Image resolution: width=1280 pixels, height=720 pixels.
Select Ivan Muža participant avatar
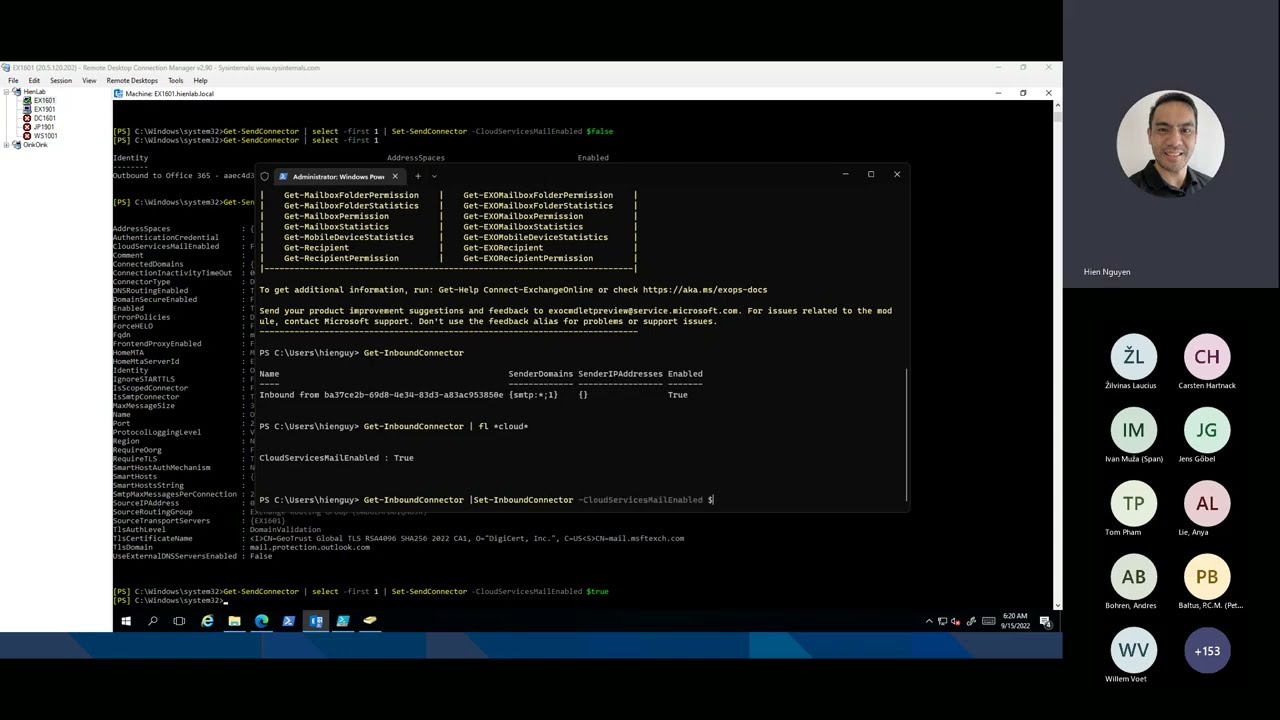coord(1133,430)
